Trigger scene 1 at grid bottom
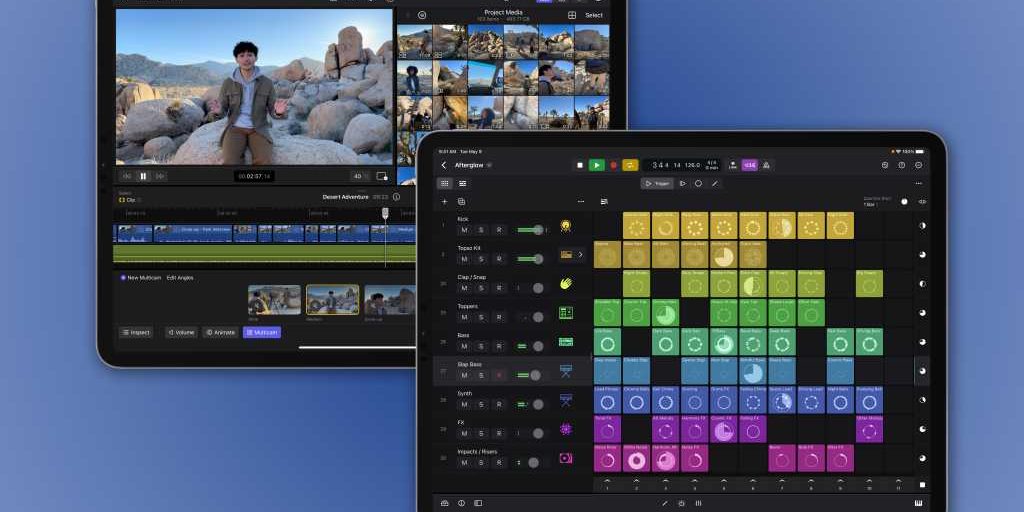This screenshot has width=1024, height=512. (607, 485)
